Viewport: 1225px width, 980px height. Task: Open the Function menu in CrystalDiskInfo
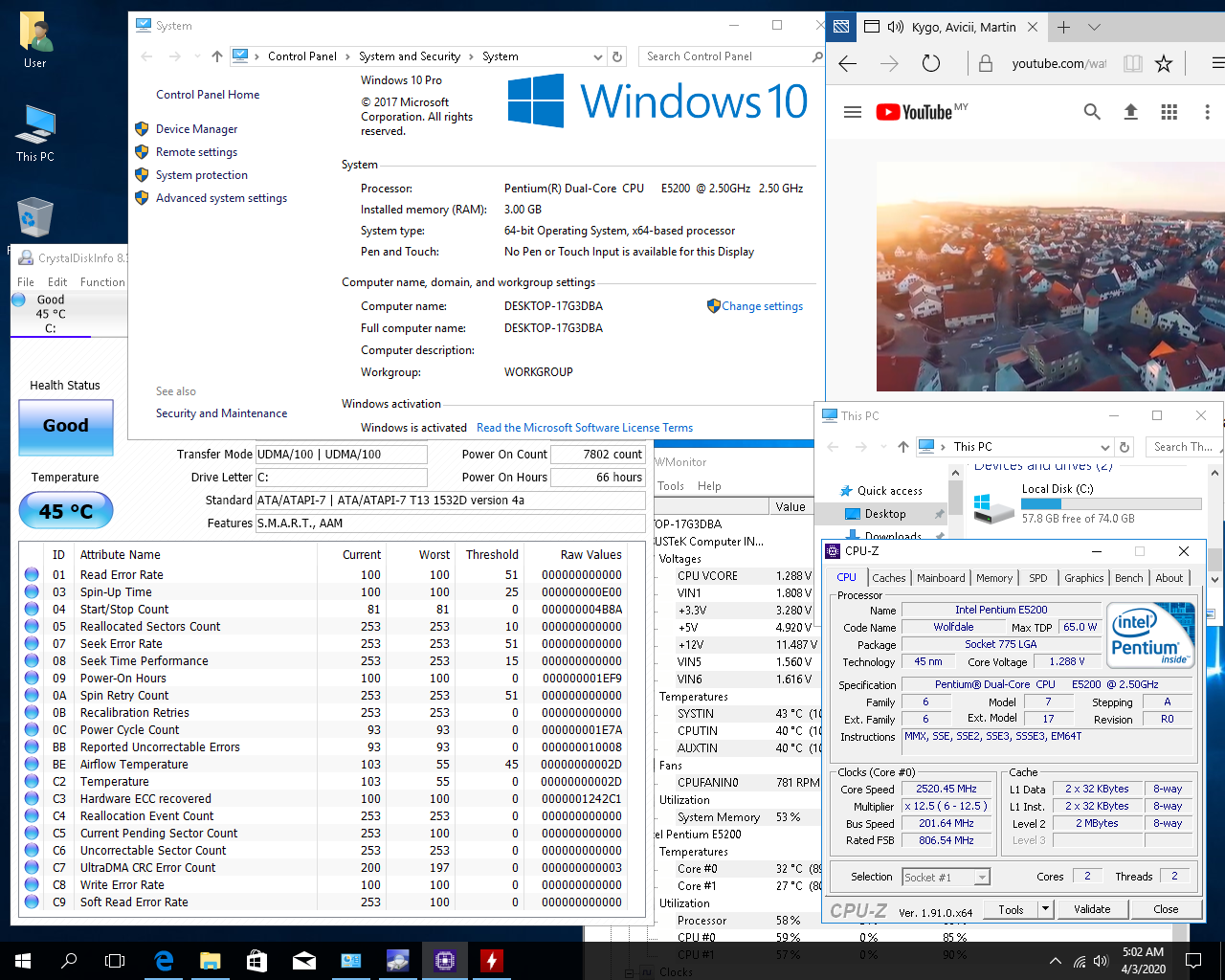click(x=102, y=282)
